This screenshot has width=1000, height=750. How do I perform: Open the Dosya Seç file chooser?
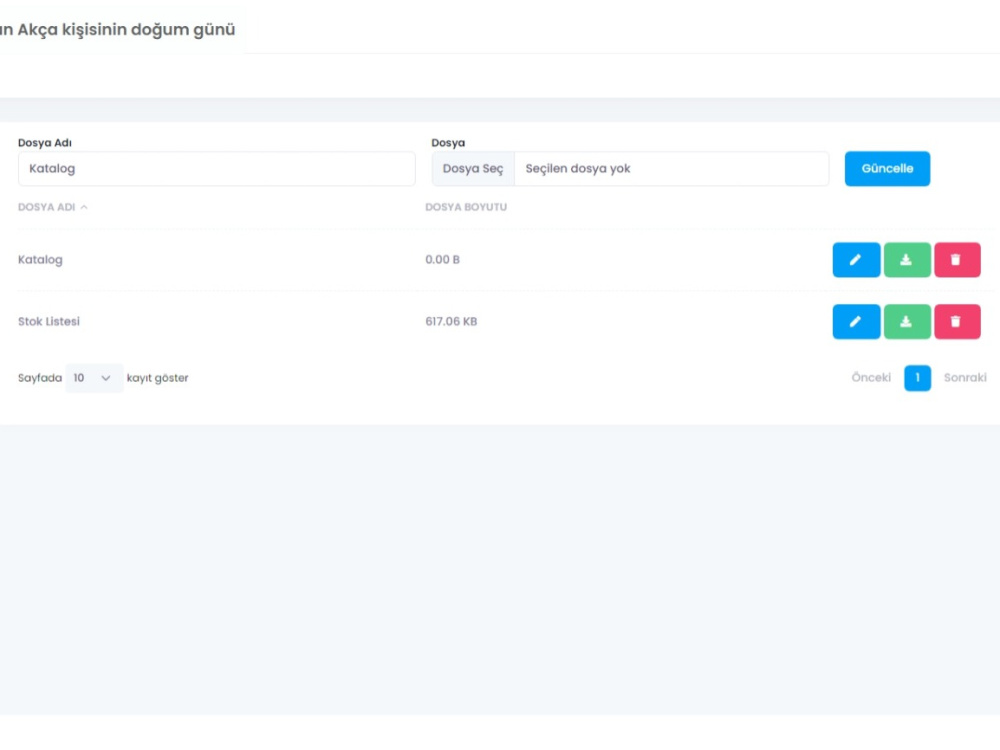(x=473, y=168)
